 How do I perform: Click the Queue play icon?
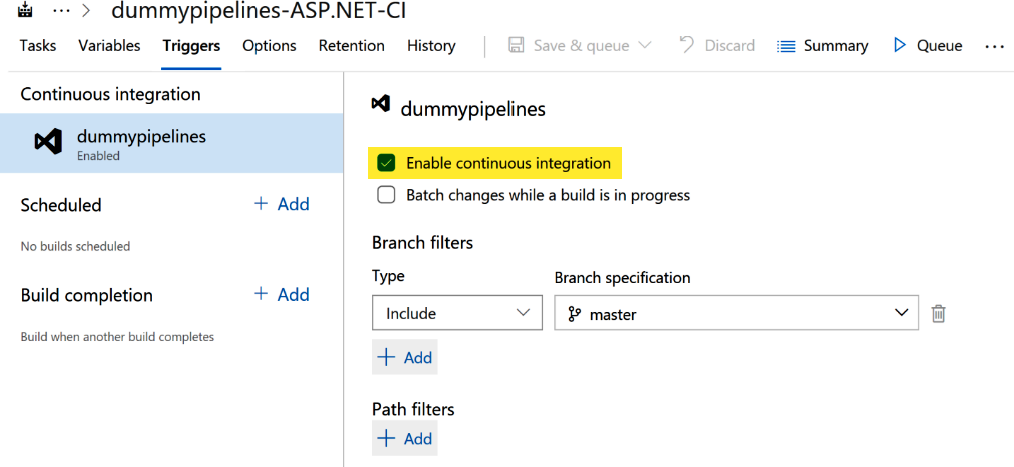coord(900,46)
